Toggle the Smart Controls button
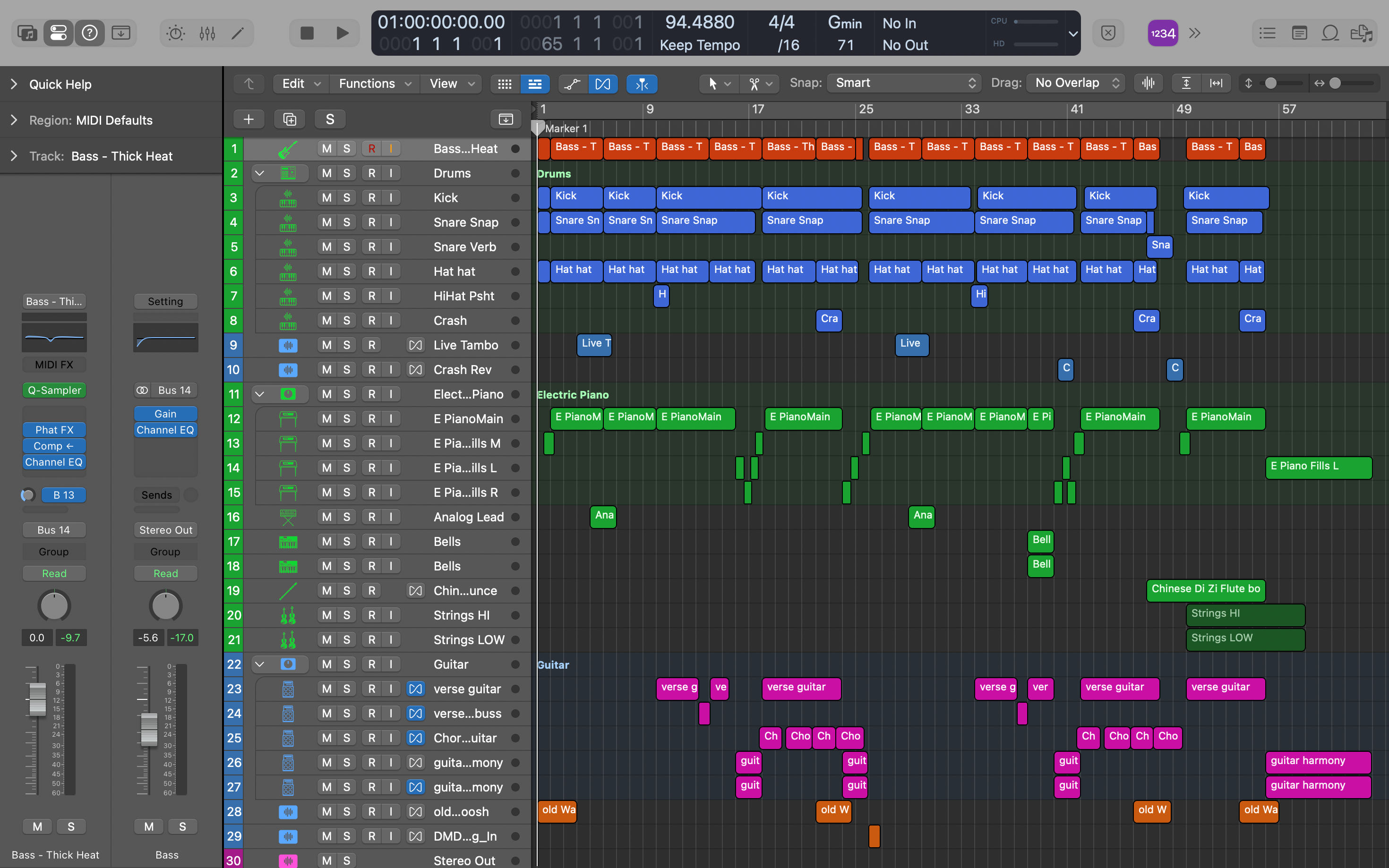The height and width of the screenshot is (868, 1389). [175, 34]
